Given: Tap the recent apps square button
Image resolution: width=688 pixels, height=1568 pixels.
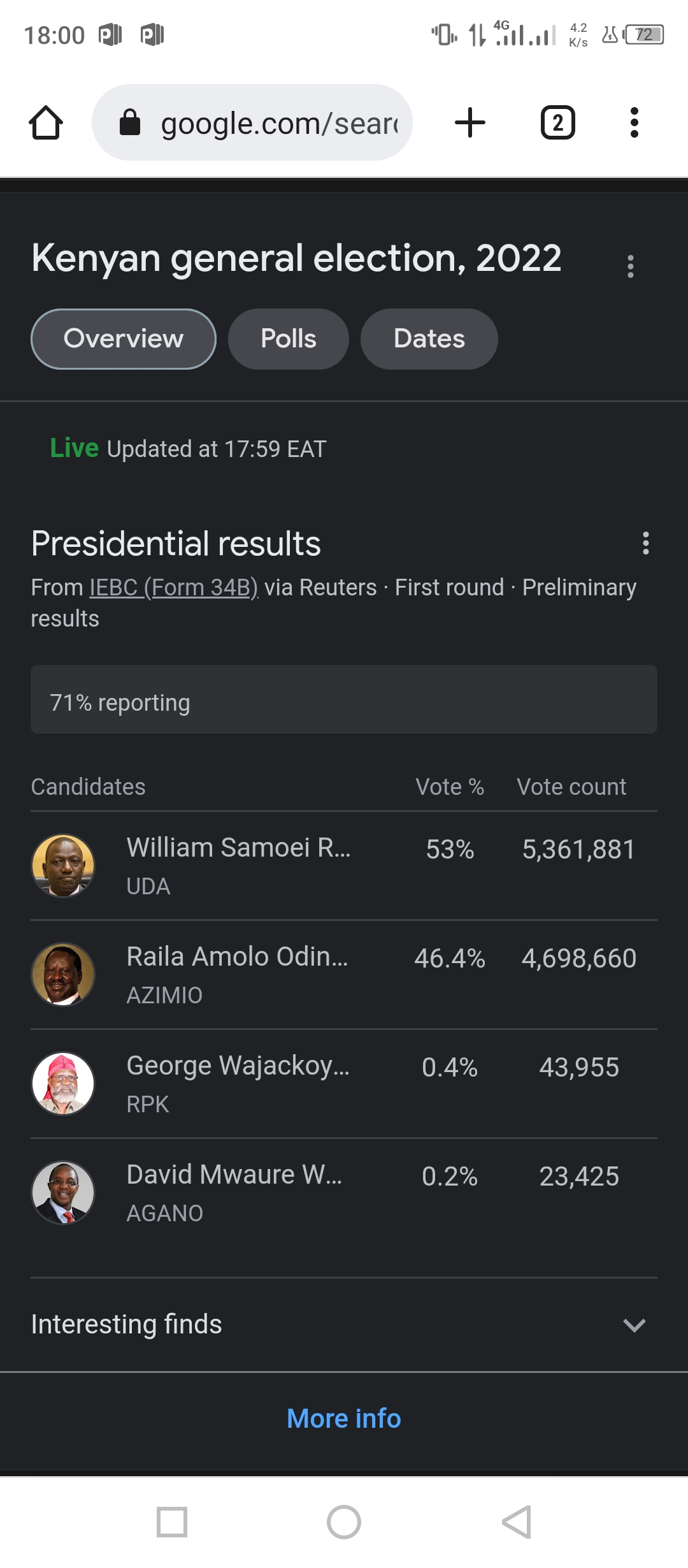Looking at the screenshot, I should [x=172, y=1522].
